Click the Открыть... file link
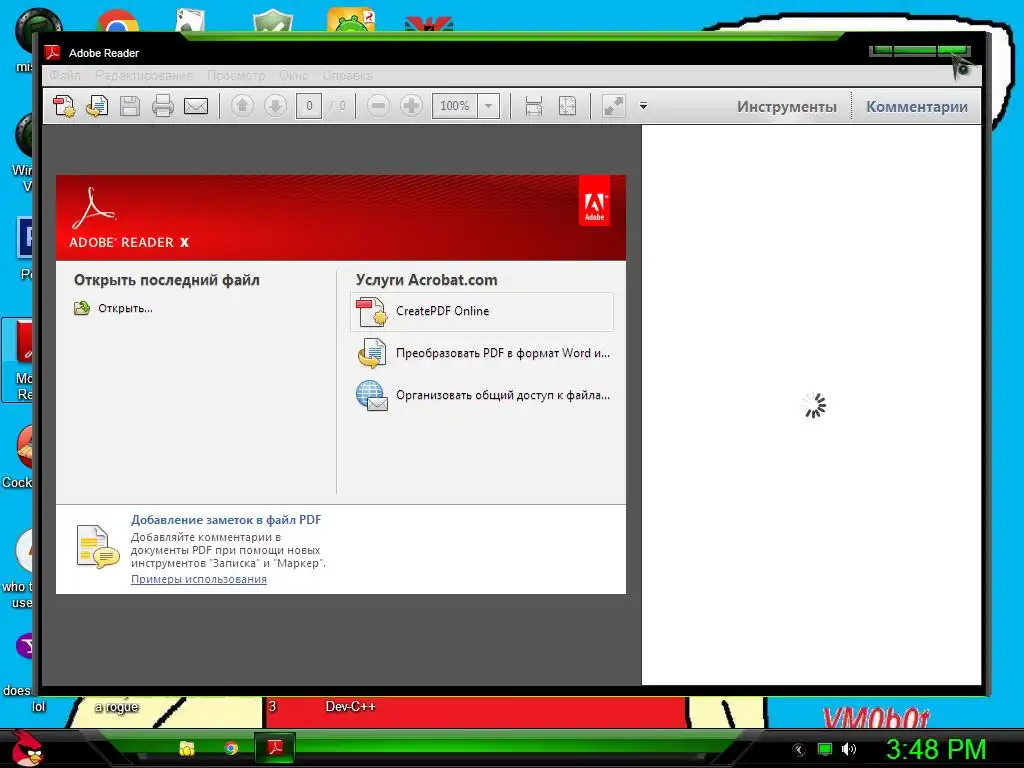The width and height of the screenshot is (1024, 768). (125, 308)
